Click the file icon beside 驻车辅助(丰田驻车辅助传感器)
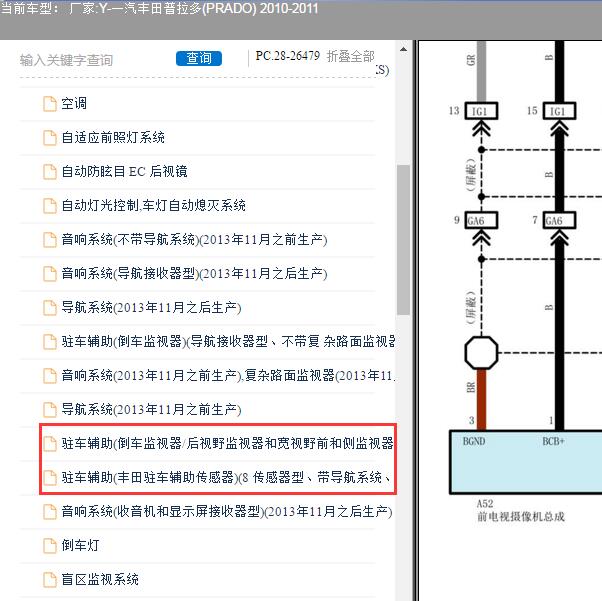 point(50,477)
